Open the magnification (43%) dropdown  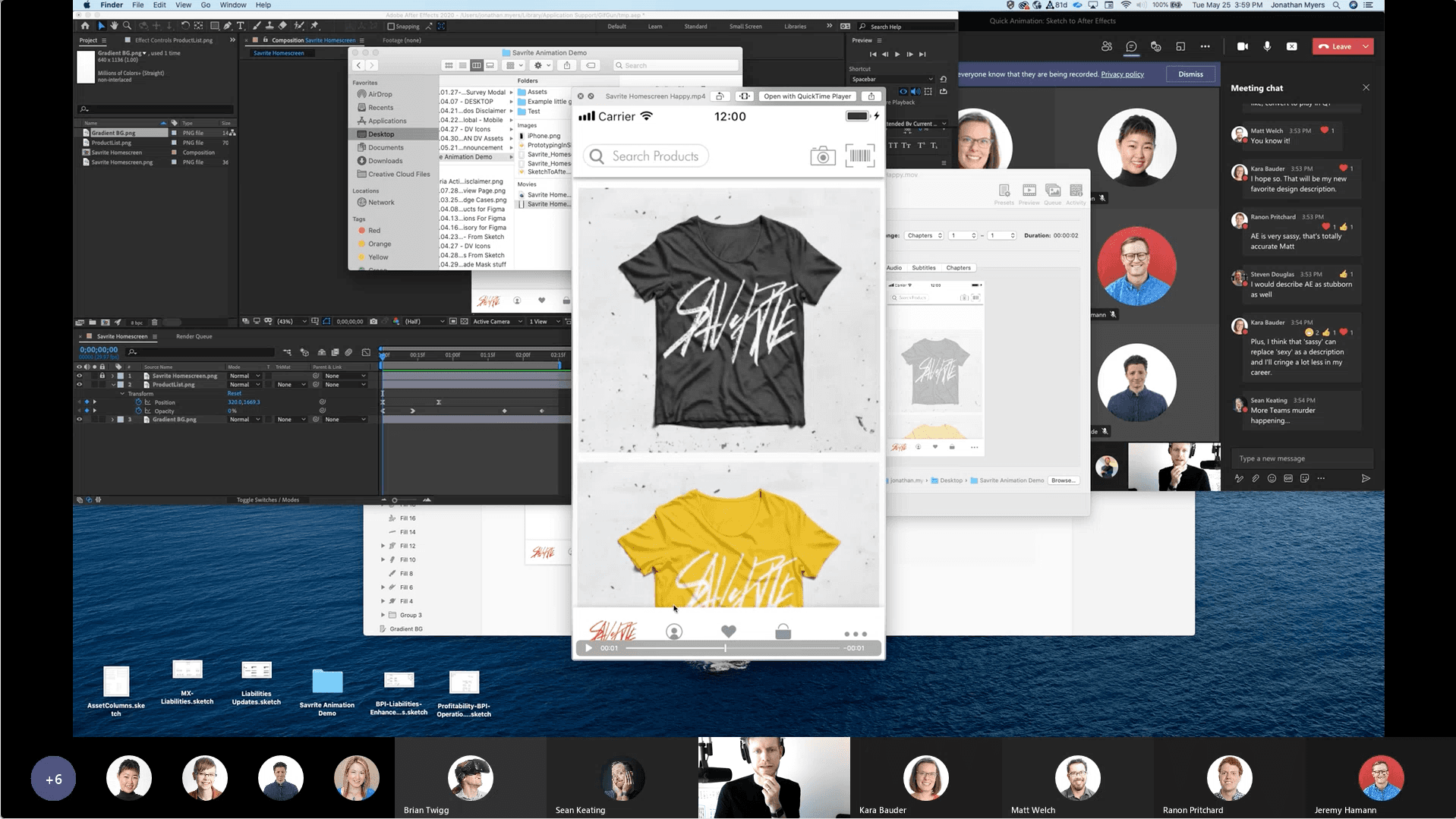292,321
